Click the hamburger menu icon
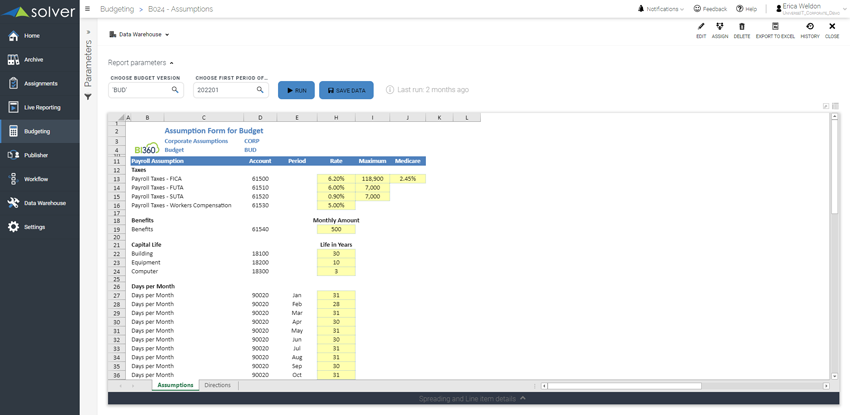The image size is (850, 415). click(x=88, y=8)
